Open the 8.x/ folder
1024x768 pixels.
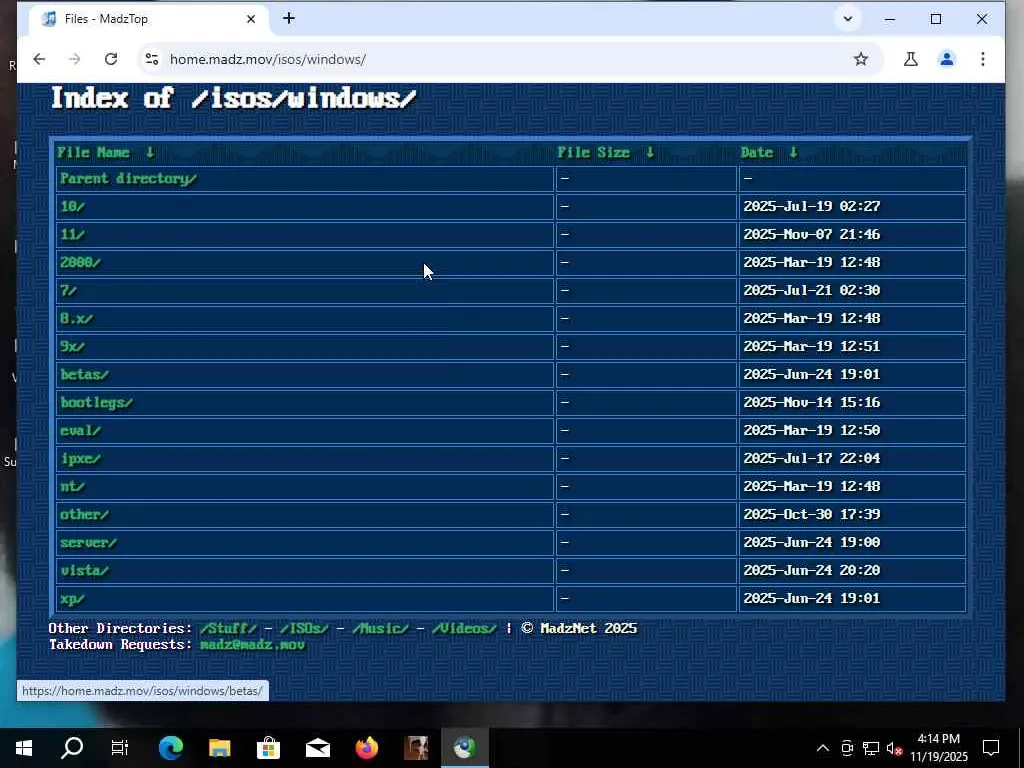pos(76,319)
